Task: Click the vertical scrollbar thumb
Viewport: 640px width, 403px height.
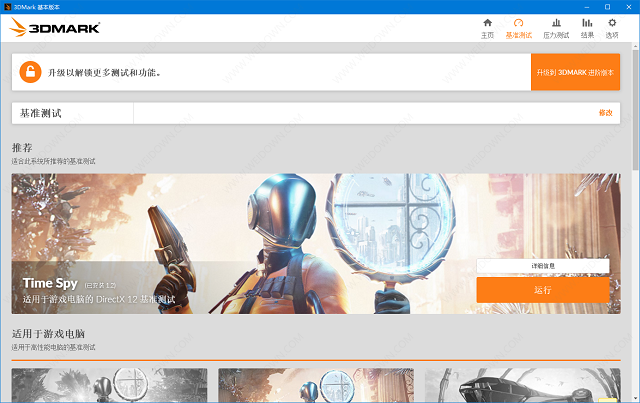Action: (636, 109)
